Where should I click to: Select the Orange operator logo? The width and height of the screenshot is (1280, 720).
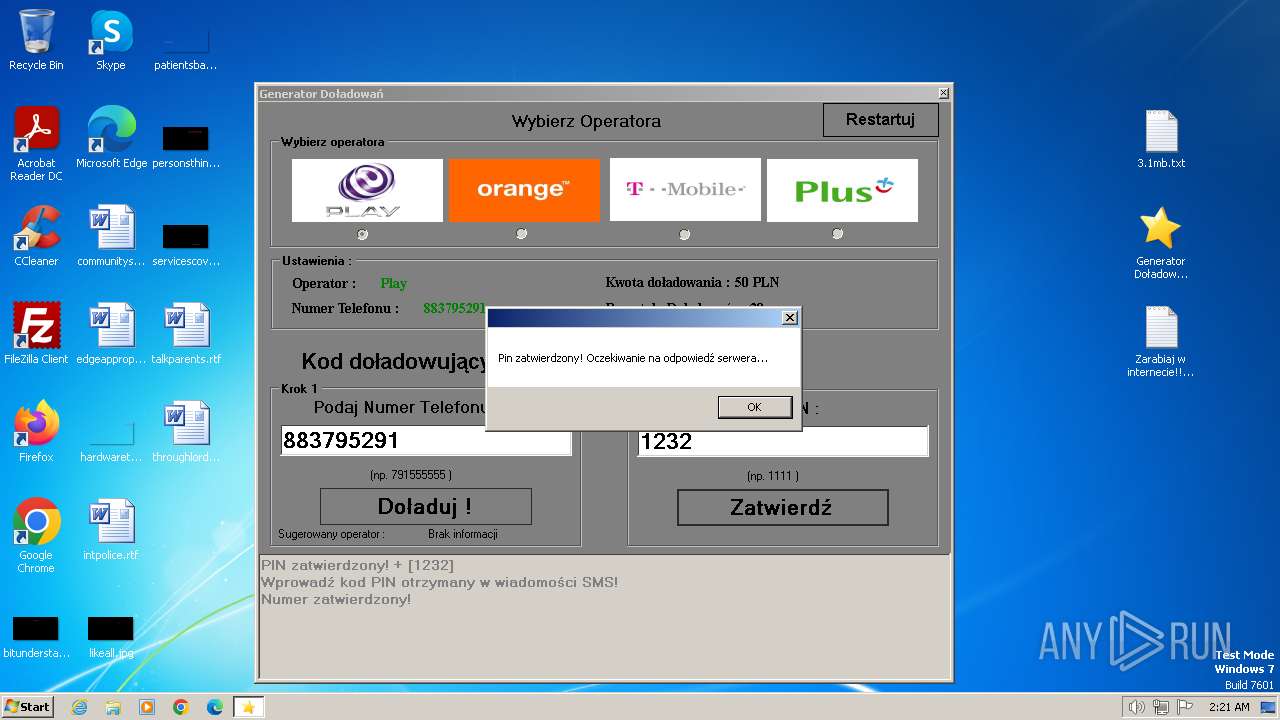524,190
